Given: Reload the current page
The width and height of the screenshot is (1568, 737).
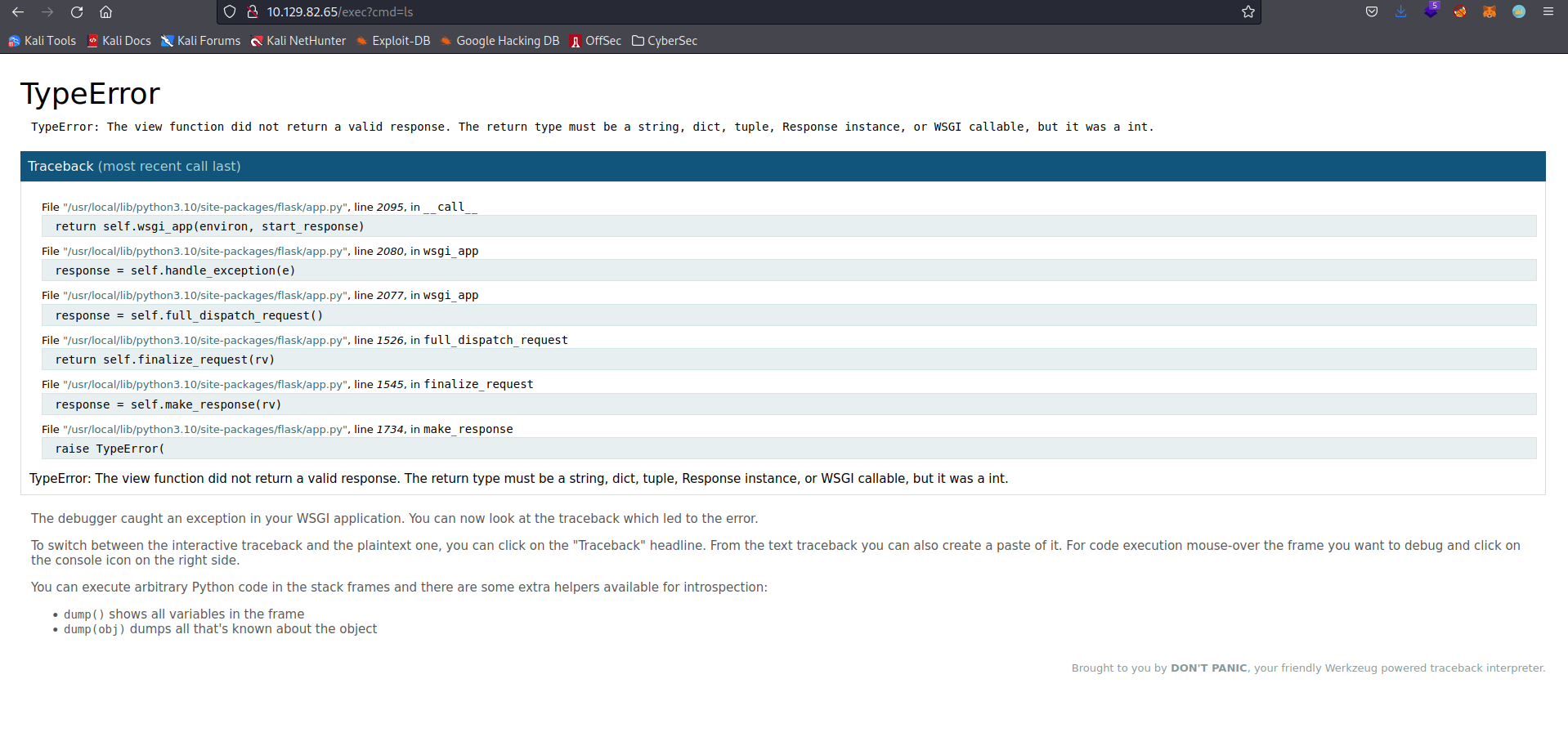Looking at the screenshot, I should (77, 12).
